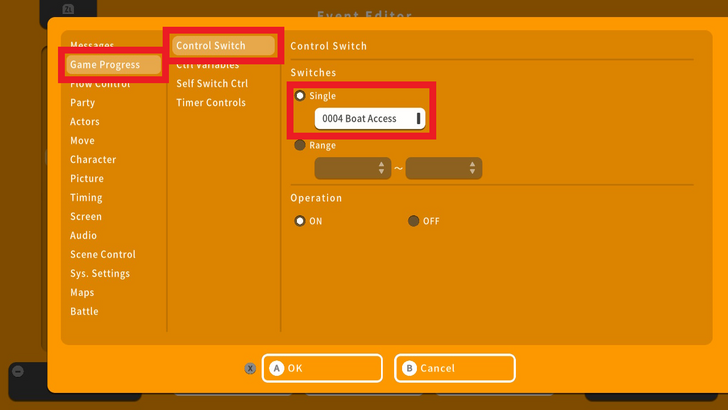The width and height of the screenshot is (728, 410).
Task: Click the OK button
Action: coord(322,368)
